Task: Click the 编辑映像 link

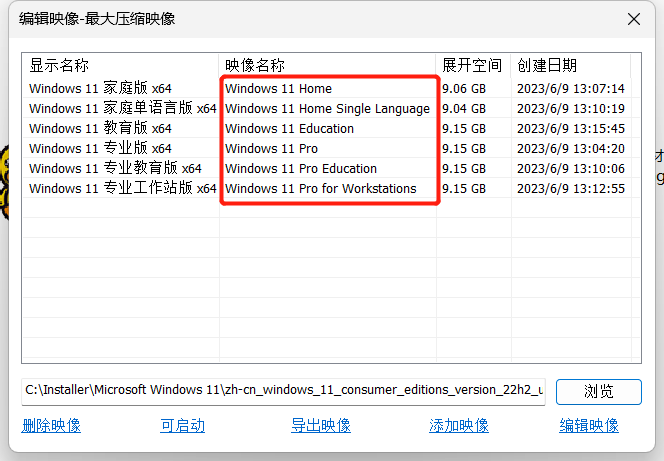Action: (x=589, y=425)
